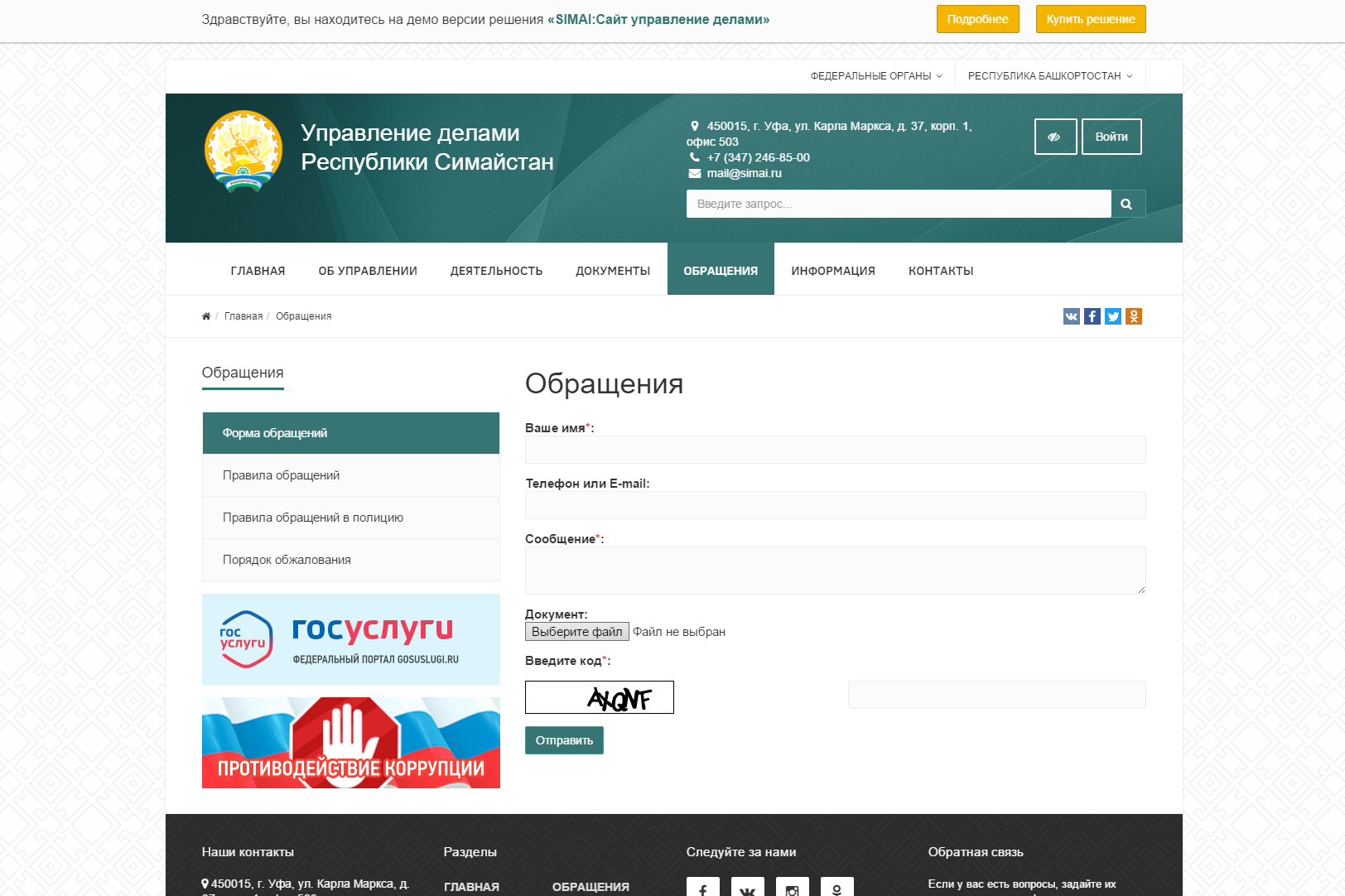Image resolution: width=1345 pixels, height=896 pixels.
Task: Select the Обращения menu tab
Action: click(x=721, y=271)
